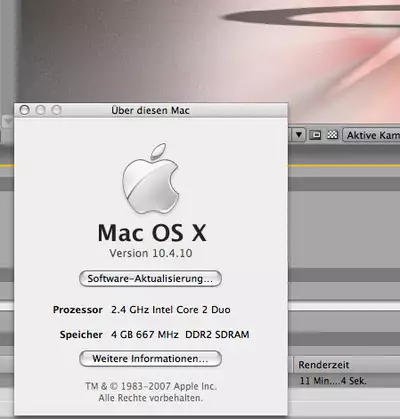Zoom the Über diesen Mac window
The height and width of the screenshot is (419, 400).
(x=56, y=110)
